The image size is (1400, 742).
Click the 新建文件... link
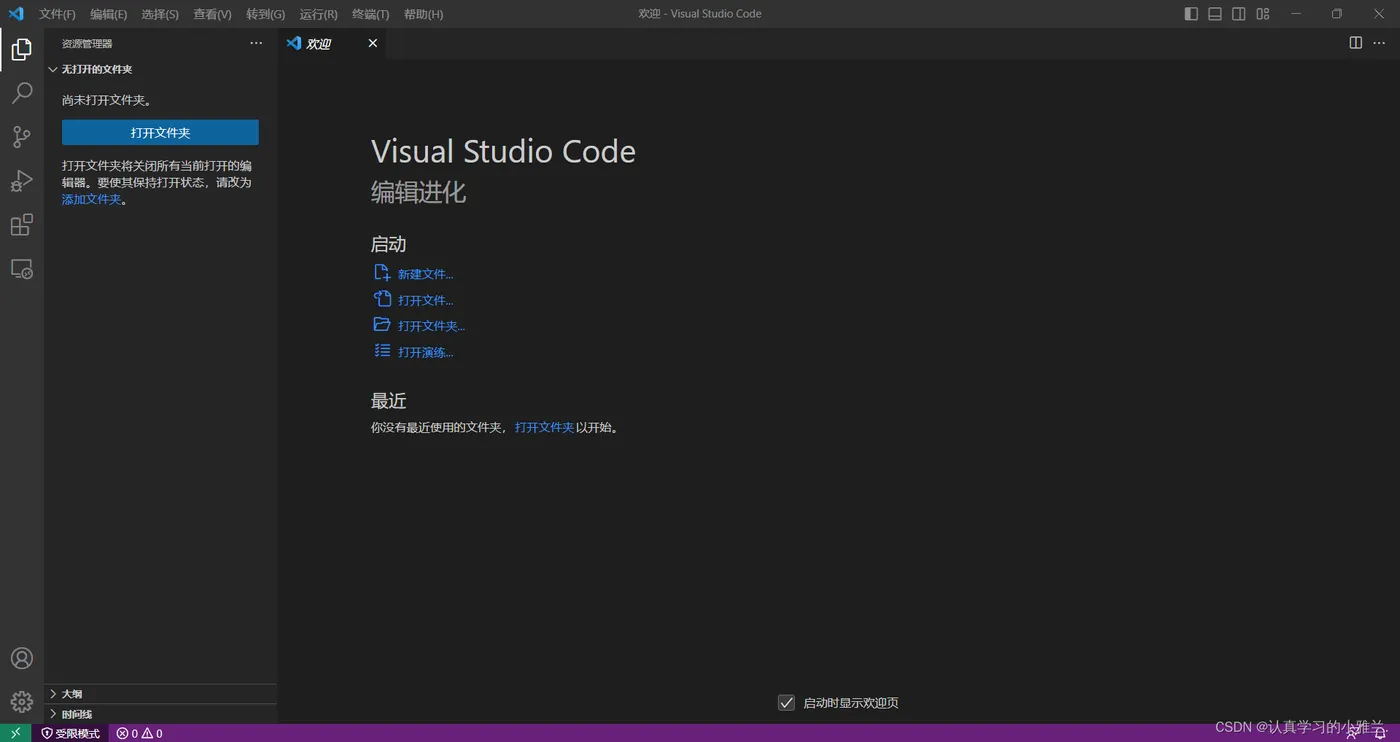pyautogui.click(x=425, y=274)
